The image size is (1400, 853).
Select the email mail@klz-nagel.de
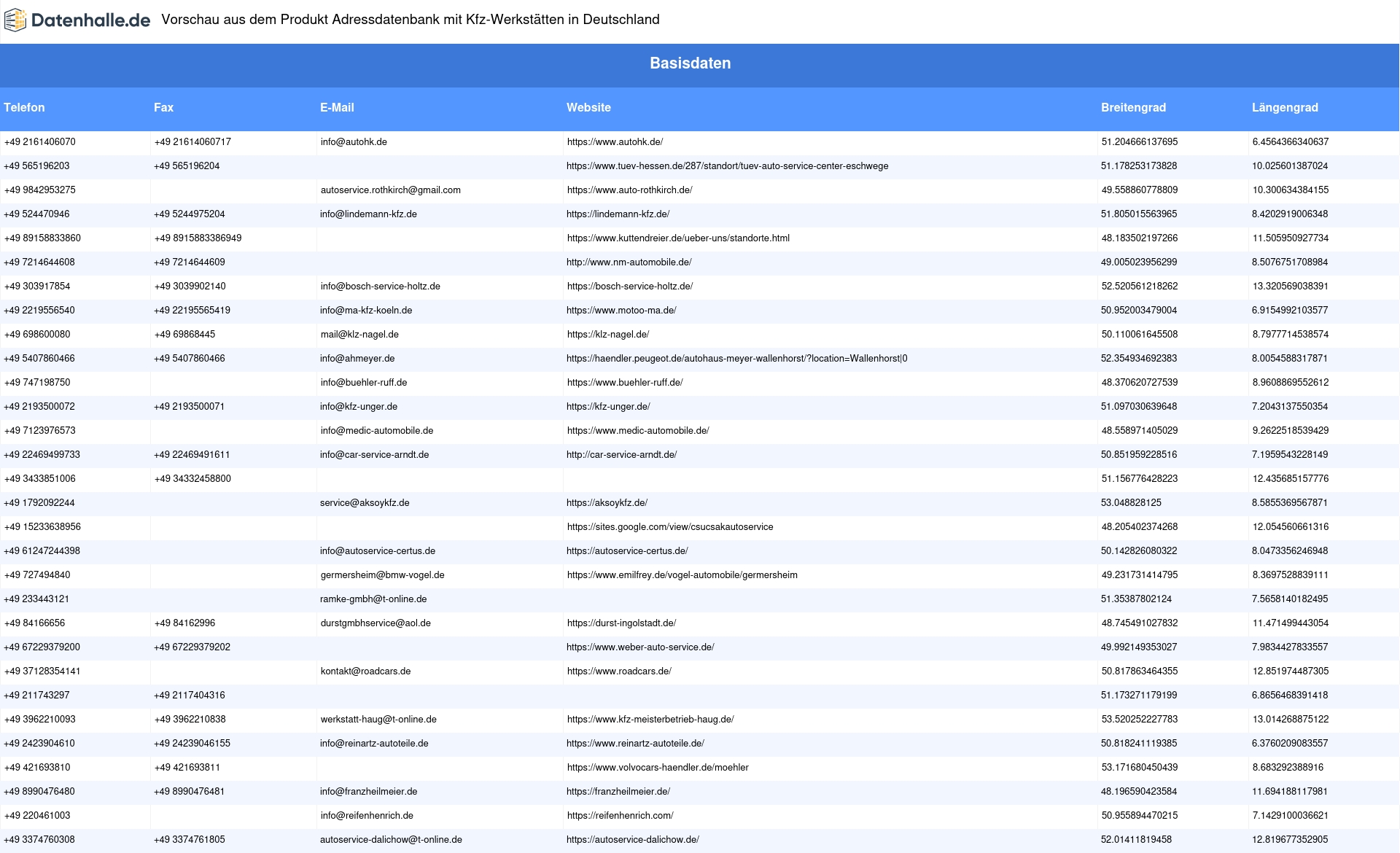[x=359, y=335]
